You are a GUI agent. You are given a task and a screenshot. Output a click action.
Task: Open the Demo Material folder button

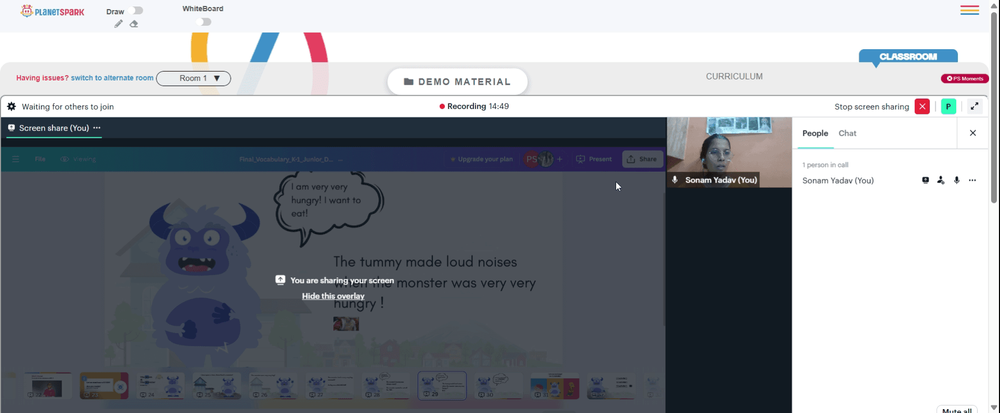pyautogui.click(x=457, y=82)
